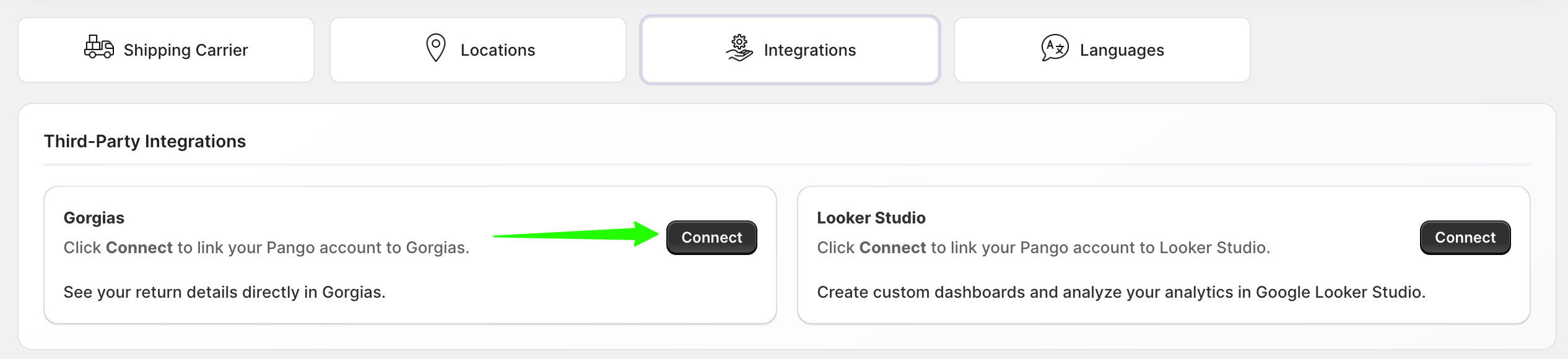Select the Integrations tab label
This screenshot has height=359, width=1568.
click(x=809, y=50)
